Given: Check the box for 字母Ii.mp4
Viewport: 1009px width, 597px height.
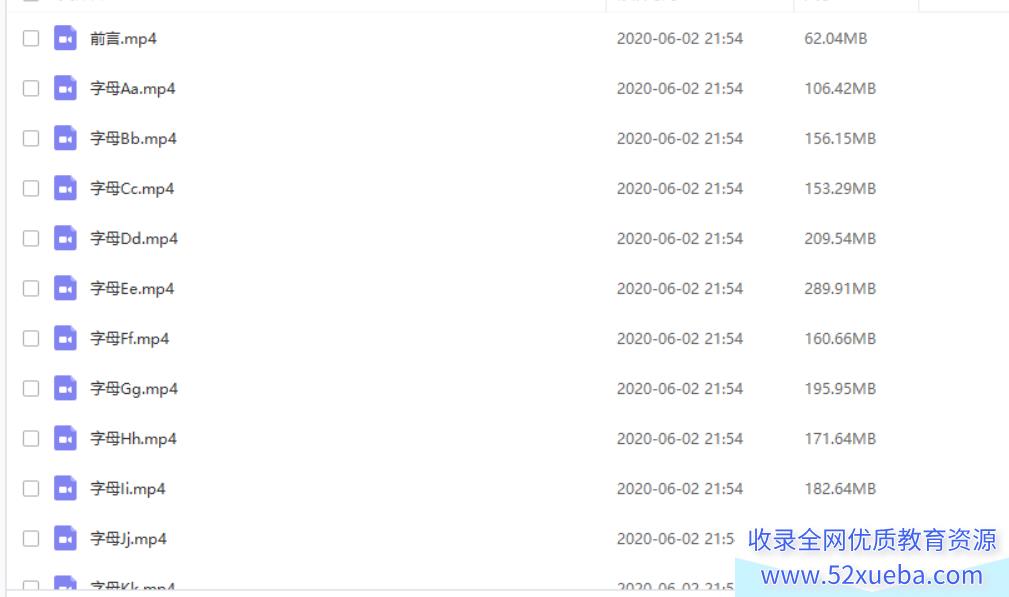Looking at the screenshot, I should coord(31,489).
